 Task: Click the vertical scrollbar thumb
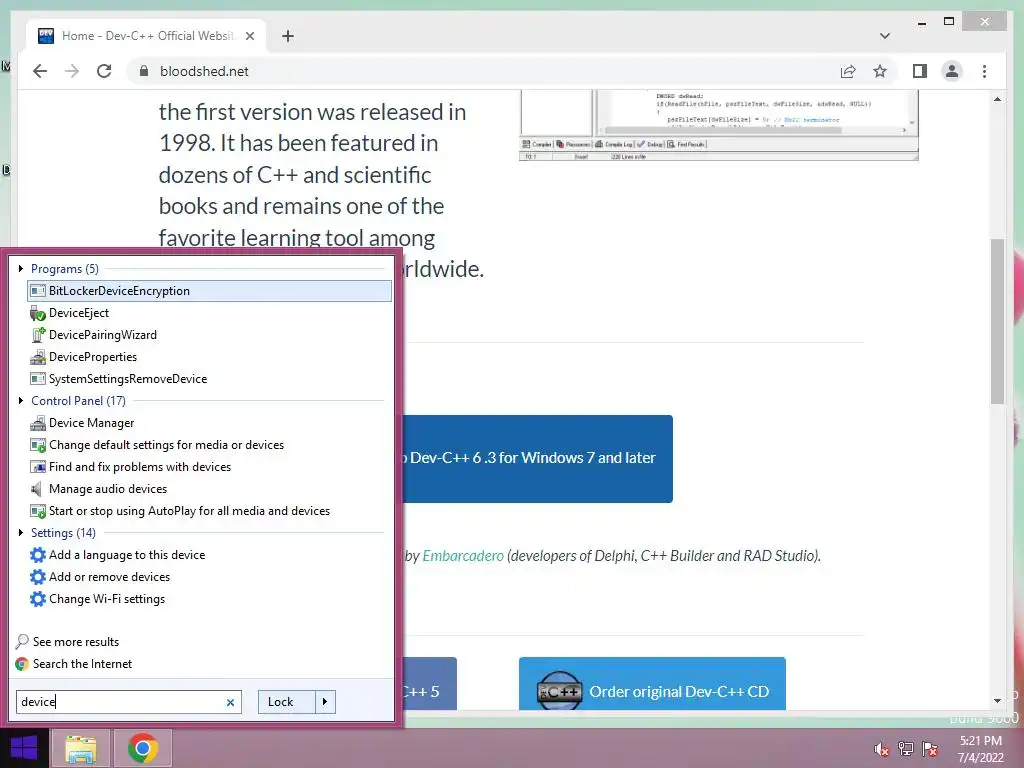click(x=997, y=321)
